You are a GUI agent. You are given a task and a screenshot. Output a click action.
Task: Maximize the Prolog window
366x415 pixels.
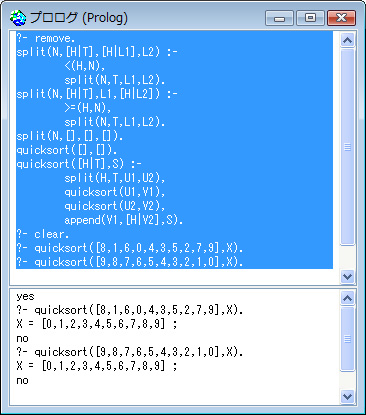click(310, 18)
